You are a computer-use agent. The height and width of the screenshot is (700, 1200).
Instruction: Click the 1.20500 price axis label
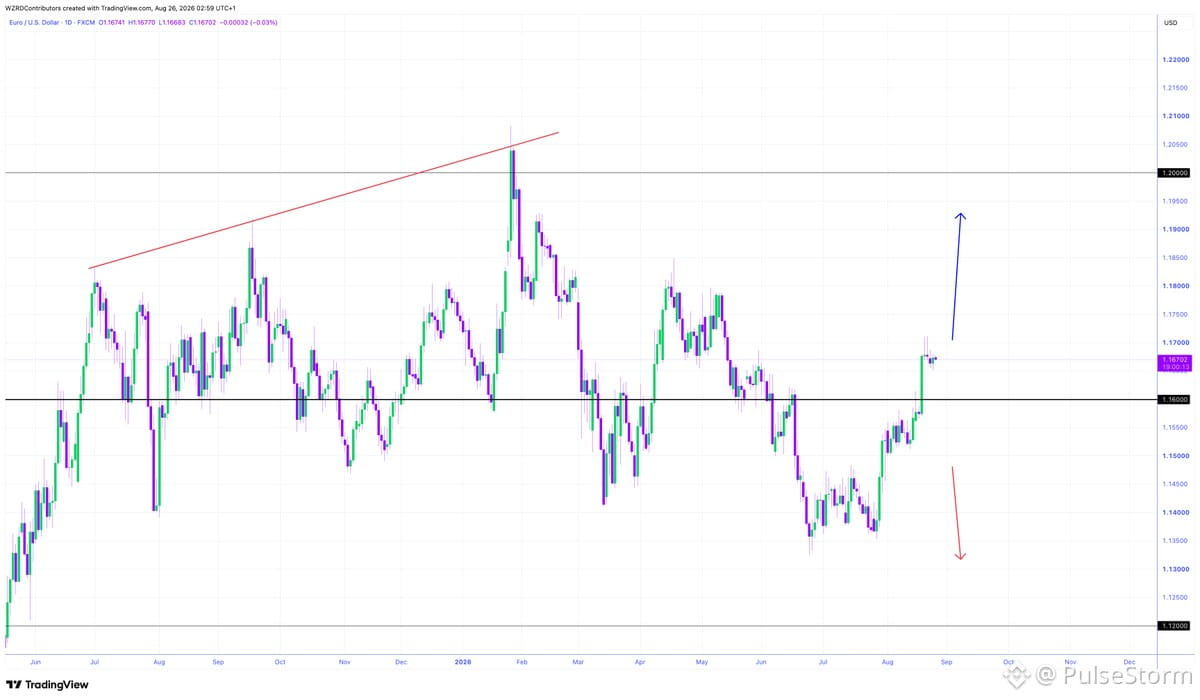[1174, 144]
